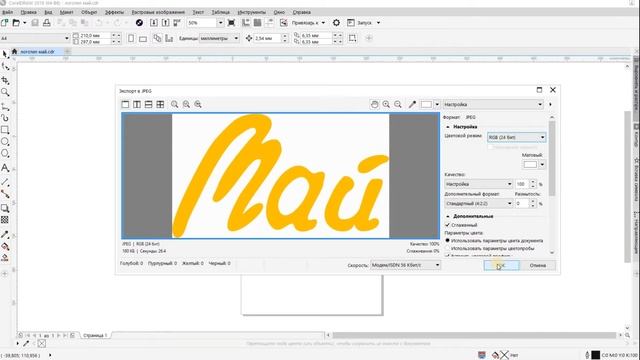Open the Options gear in main toolbar

[x=336, y=23]
